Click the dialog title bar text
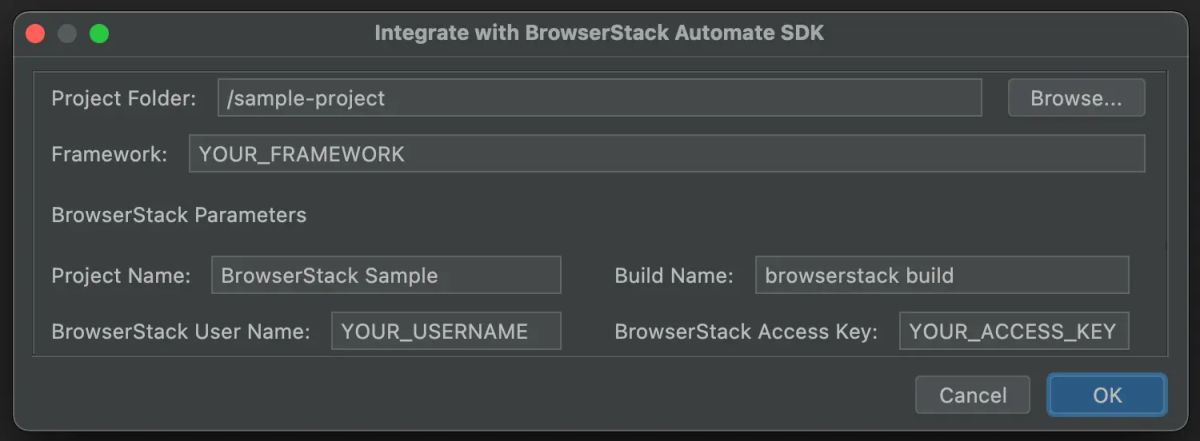 tap(599, 33)
